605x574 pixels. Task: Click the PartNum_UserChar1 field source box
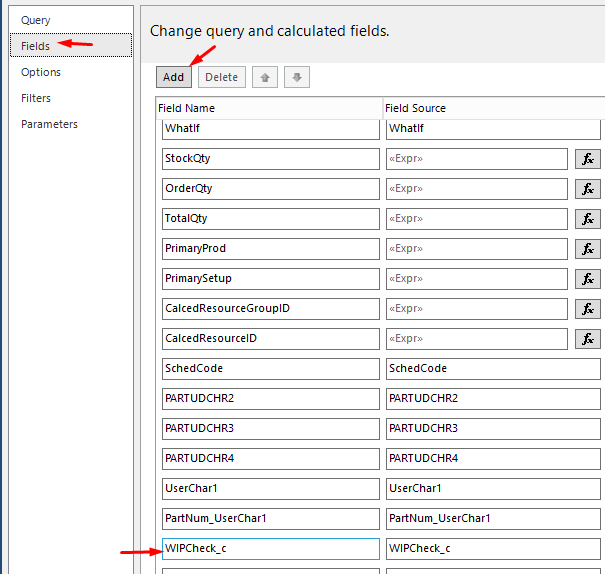(x=493, y=519)
